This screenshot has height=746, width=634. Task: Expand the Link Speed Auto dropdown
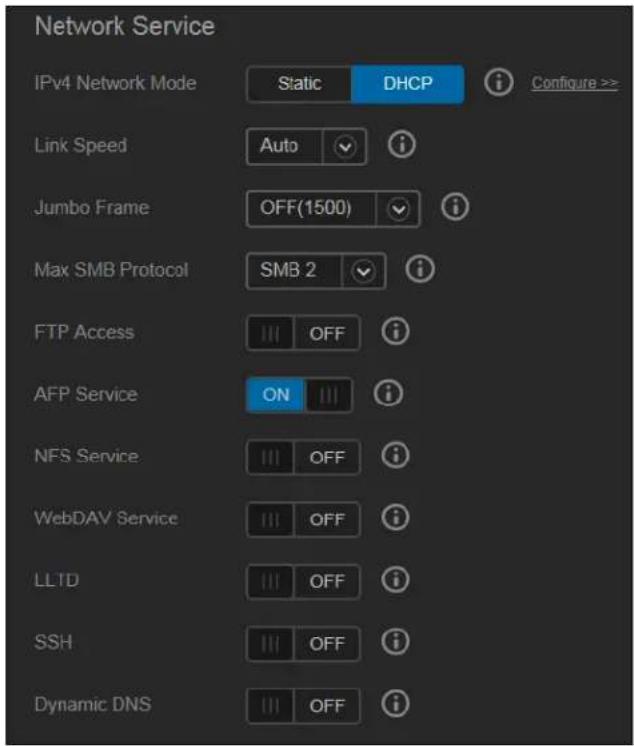pos(307,146)
